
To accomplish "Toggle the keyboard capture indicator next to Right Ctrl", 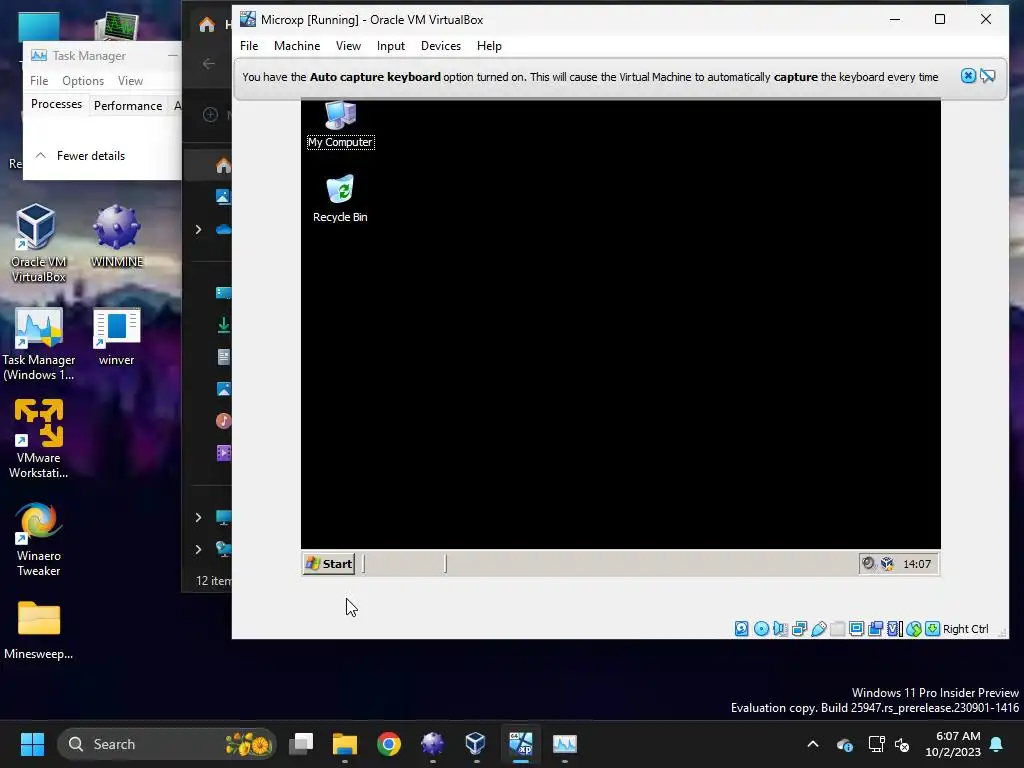I will tap(933, 629).
